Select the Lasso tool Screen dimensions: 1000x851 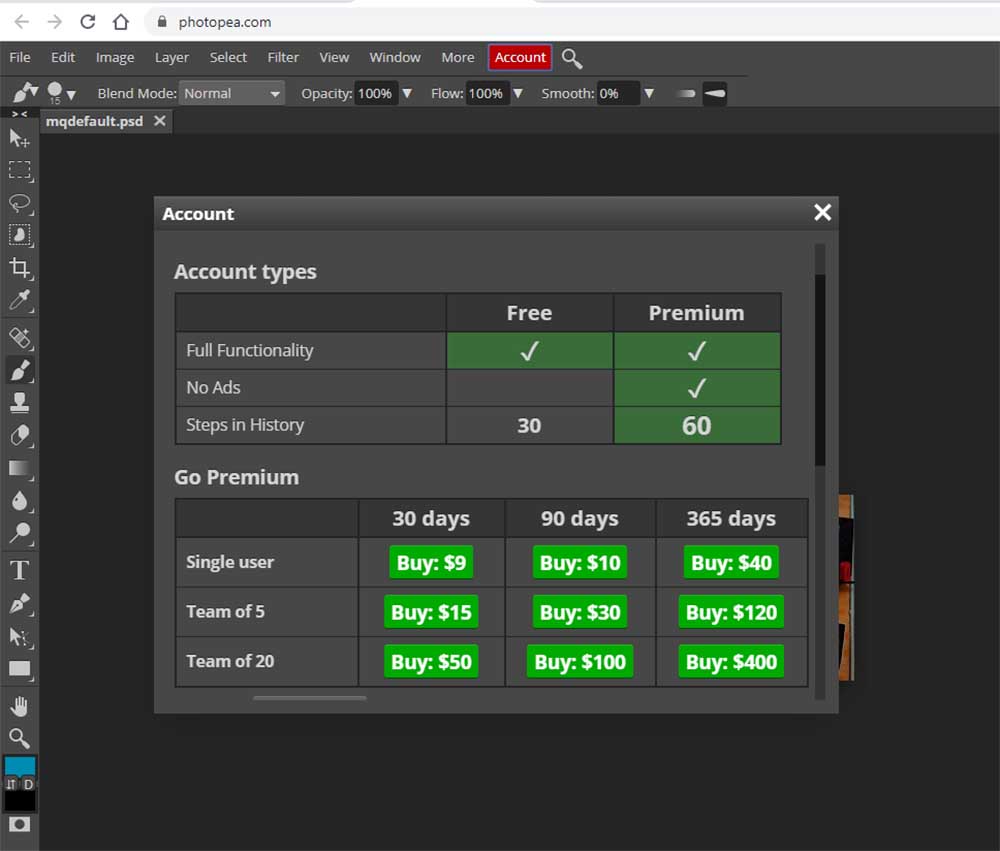coord(19,203)
